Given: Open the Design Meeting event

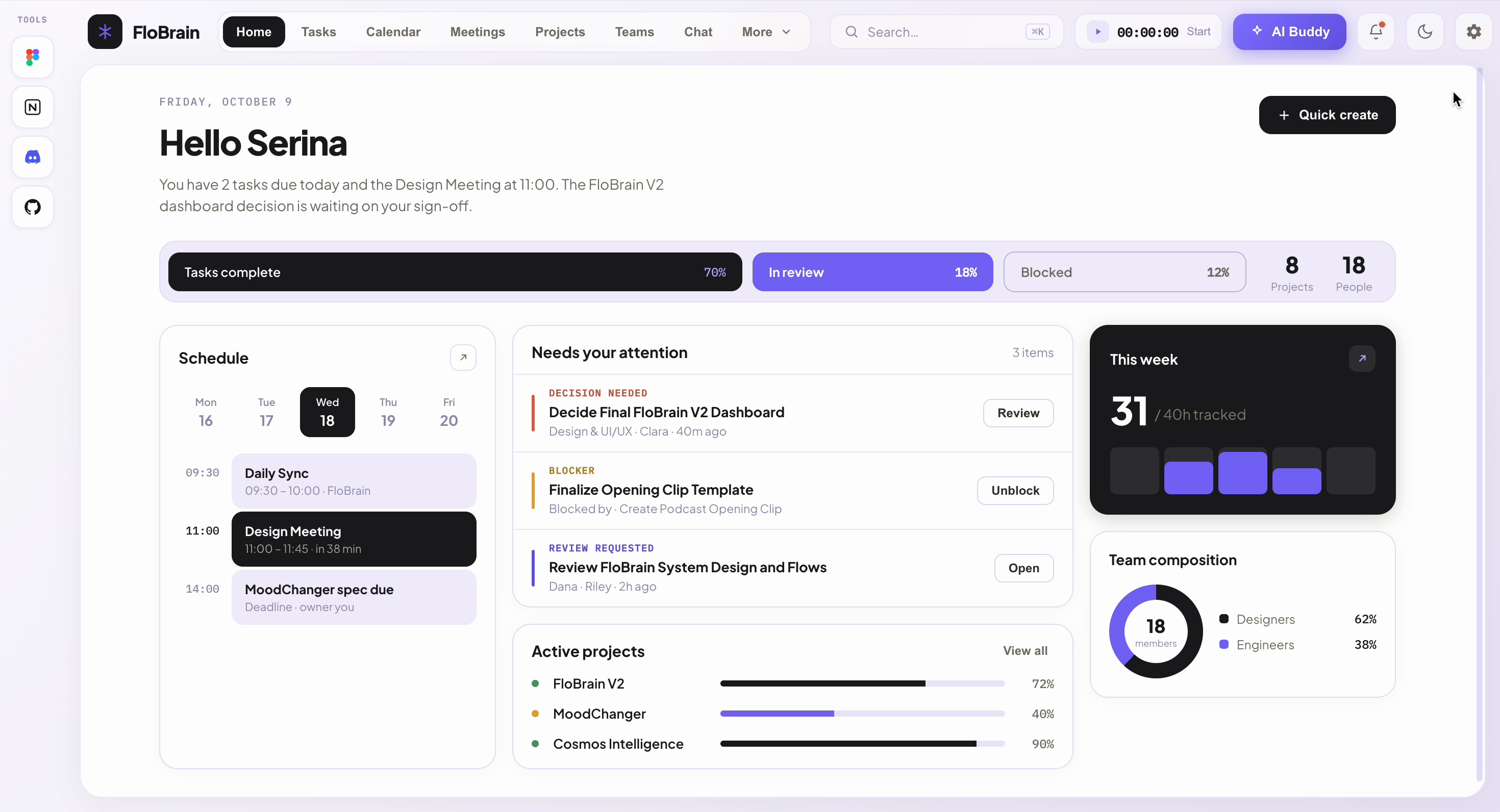Looking at the screenshot, I should point(354,539).
